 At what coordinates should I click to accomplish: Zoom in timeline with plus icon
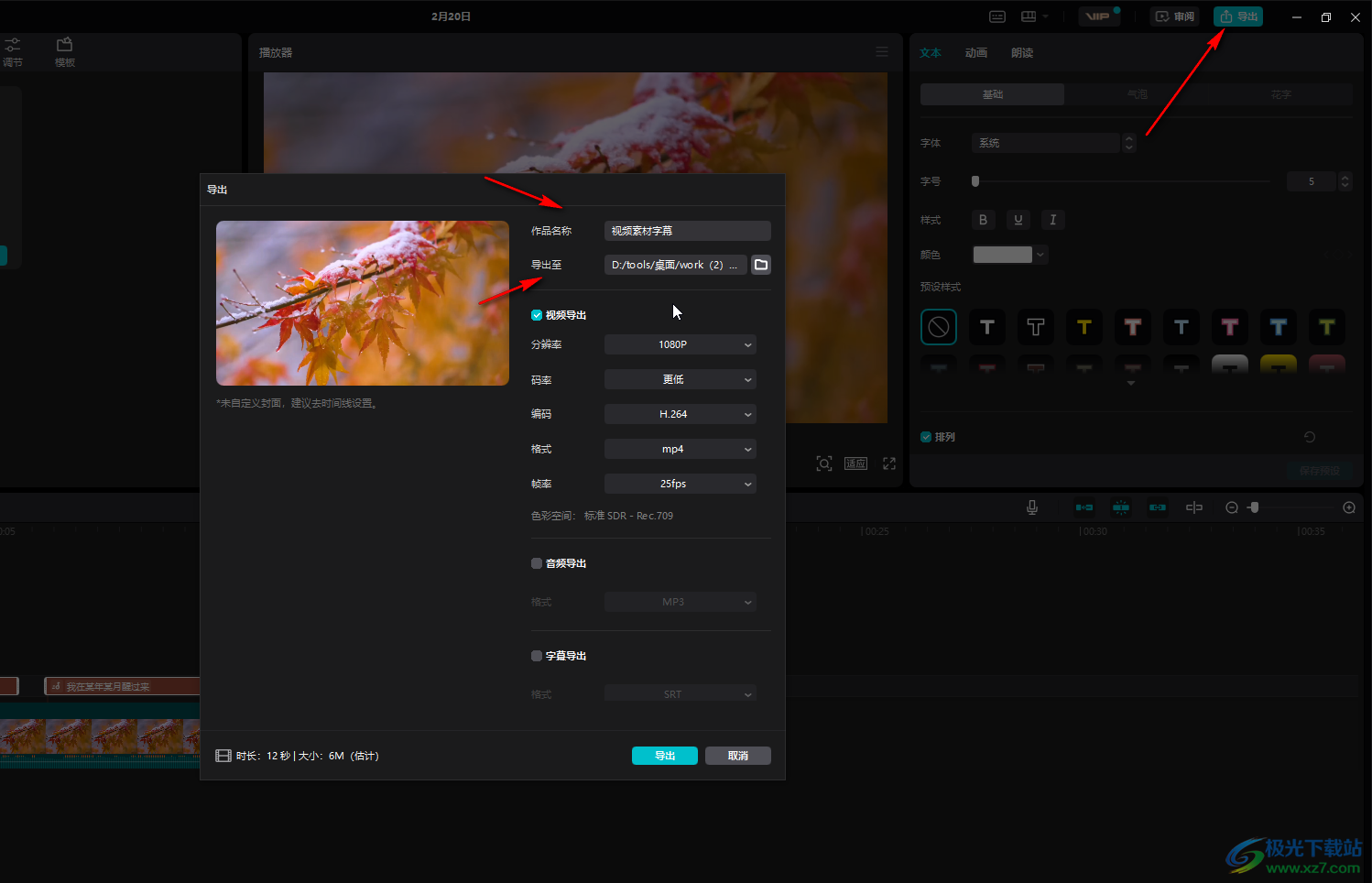pos(1349,507)
